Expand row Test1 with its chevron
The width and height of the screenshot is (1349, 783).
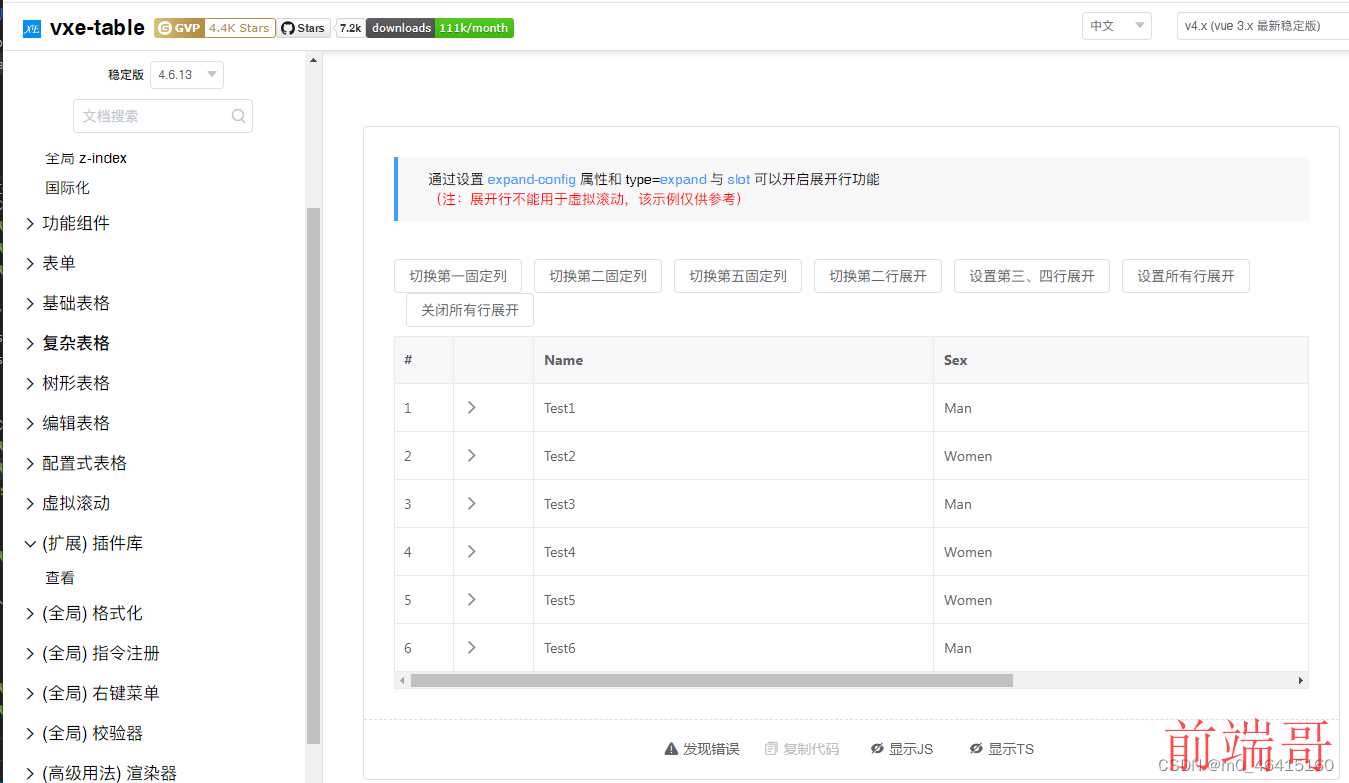click(x=471, y=408)
